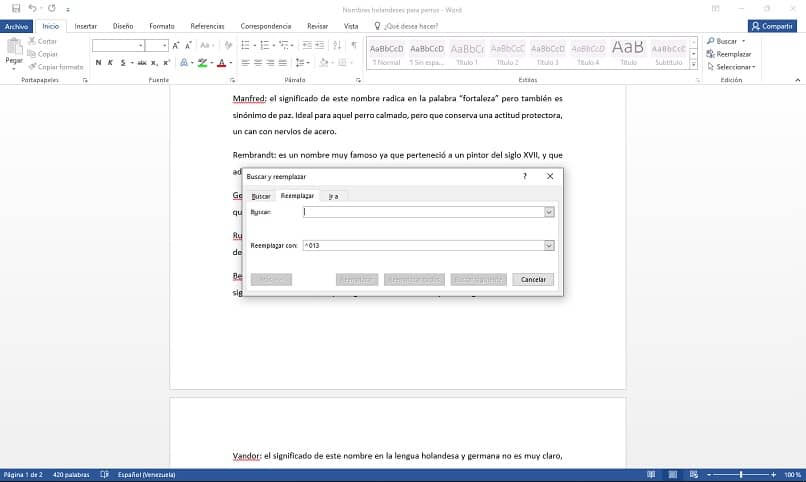806x482 pixels.
Task: Apply text highlight color
Action: [203, 63]
